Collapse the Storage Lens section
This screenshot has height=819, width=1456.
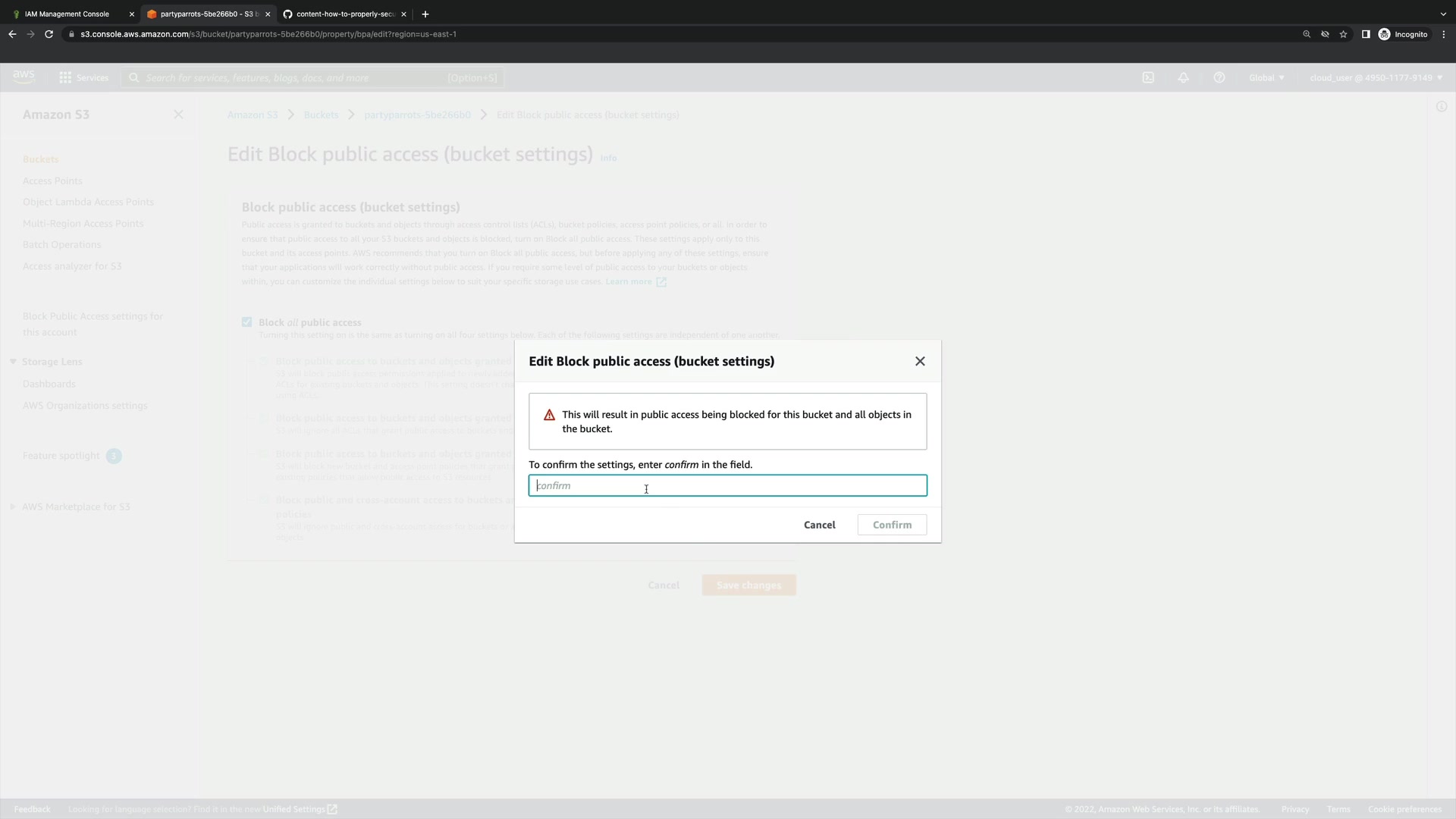13,362
